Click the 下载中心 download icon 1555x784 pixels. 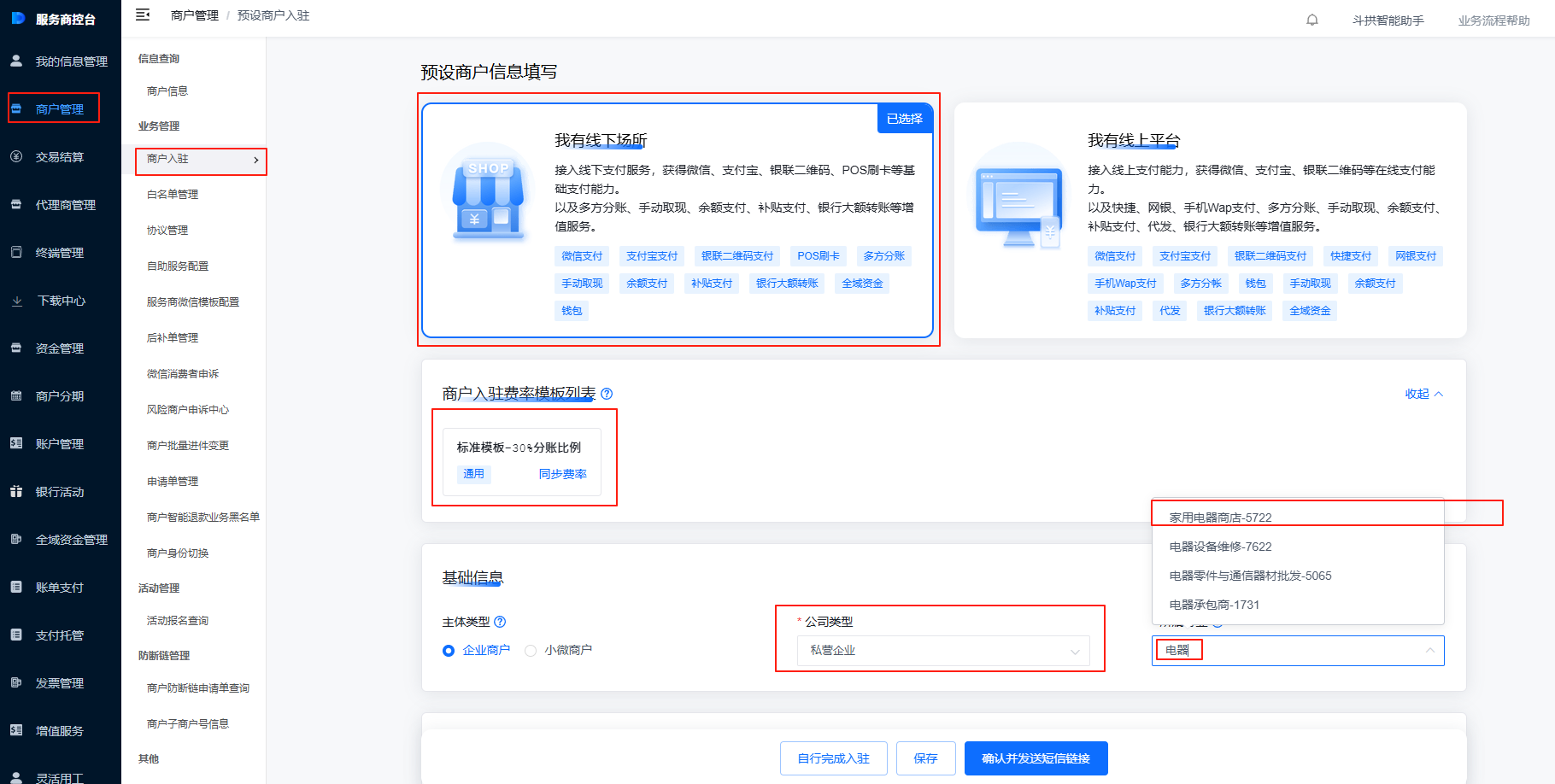(16, 300)
